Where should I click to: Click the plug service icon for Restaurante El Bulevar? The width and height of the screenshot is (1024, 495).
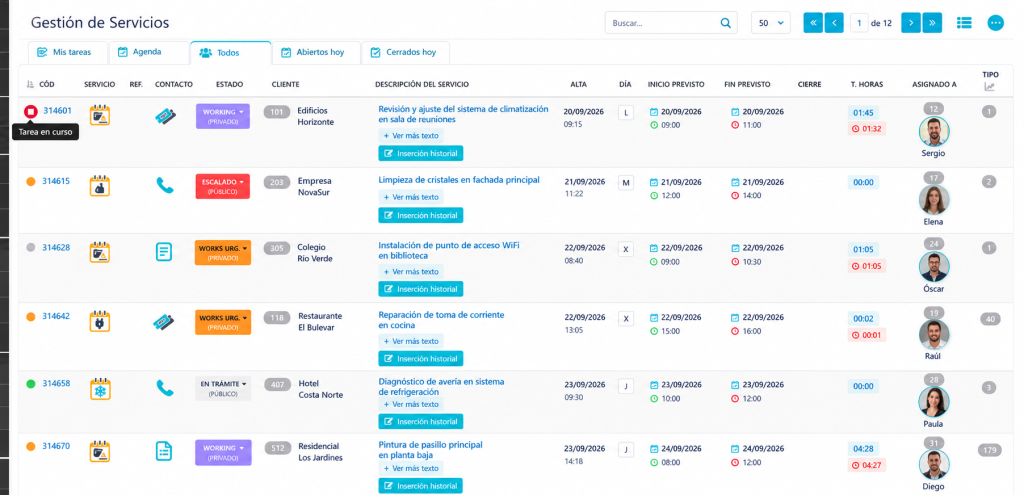click(x=100, y=321)
